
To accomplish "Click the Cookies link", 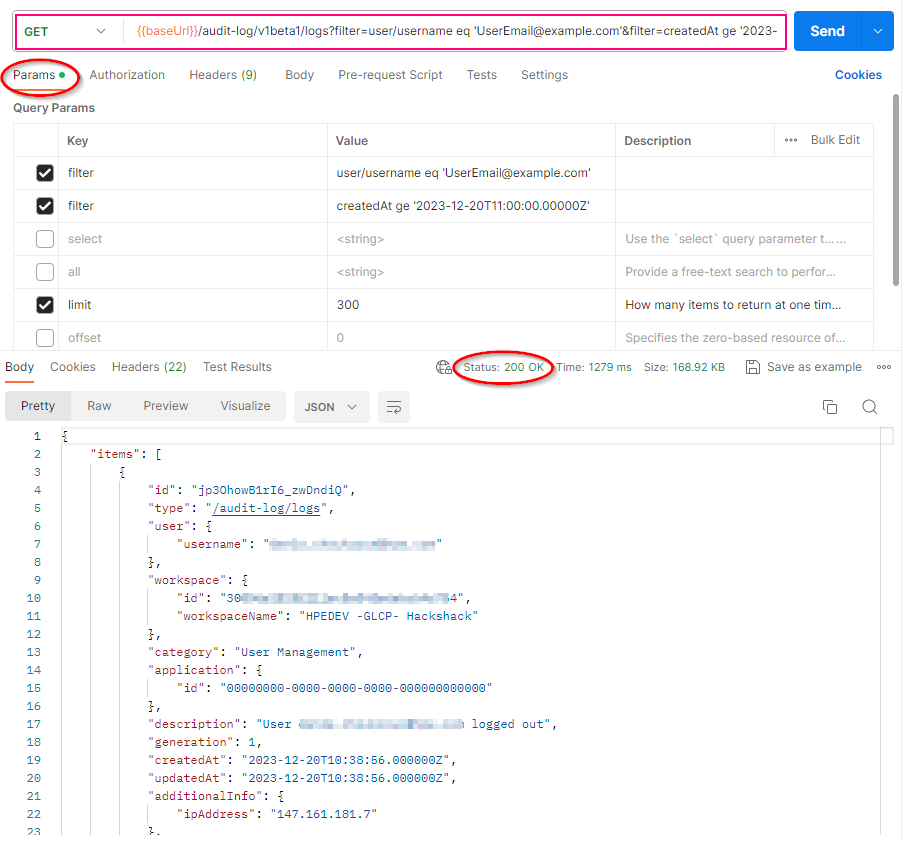I will (x=858, y=75).
